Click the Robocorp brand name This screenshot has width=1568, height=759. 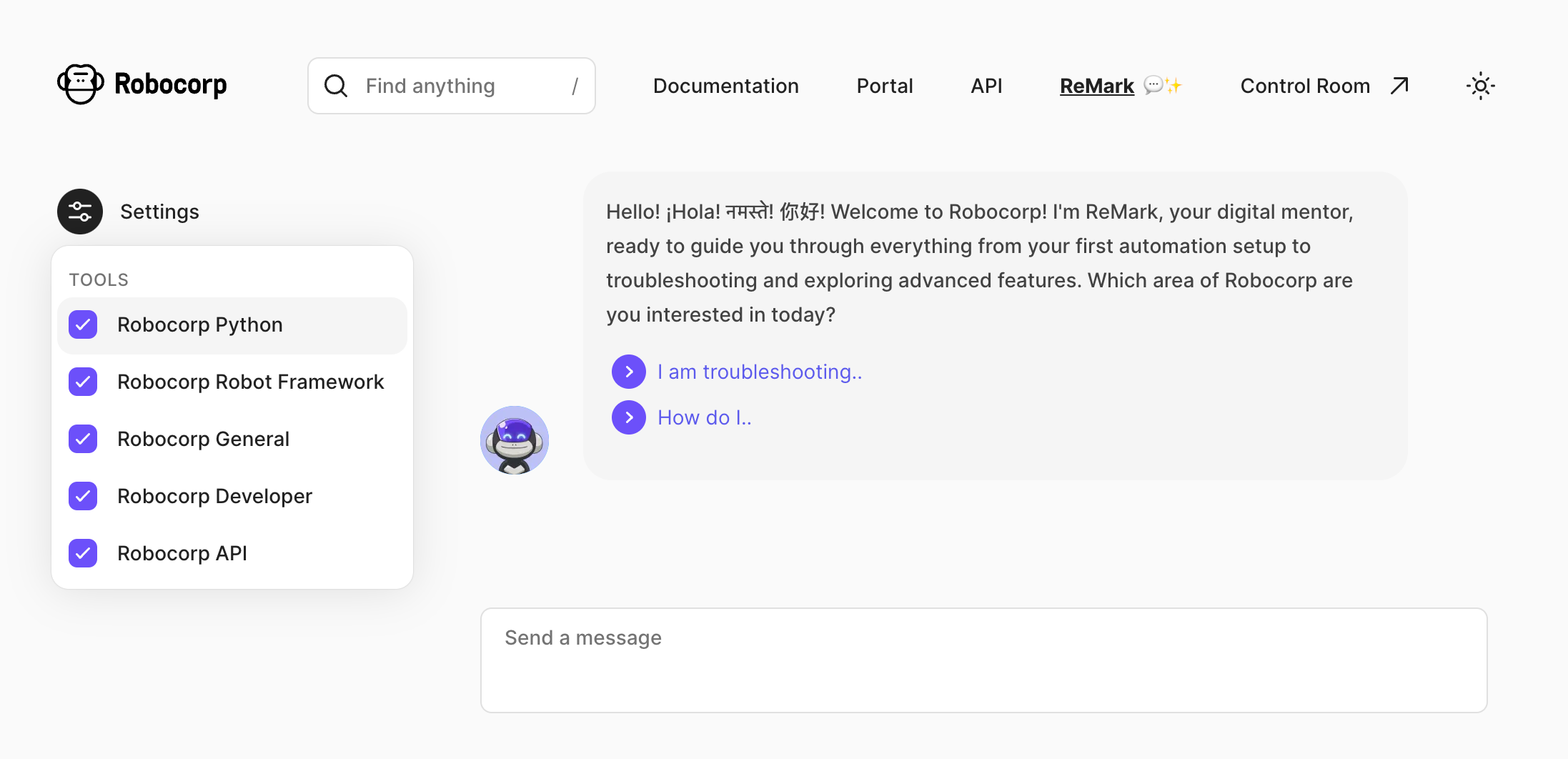pyautogui.click(x=171, y=84)
